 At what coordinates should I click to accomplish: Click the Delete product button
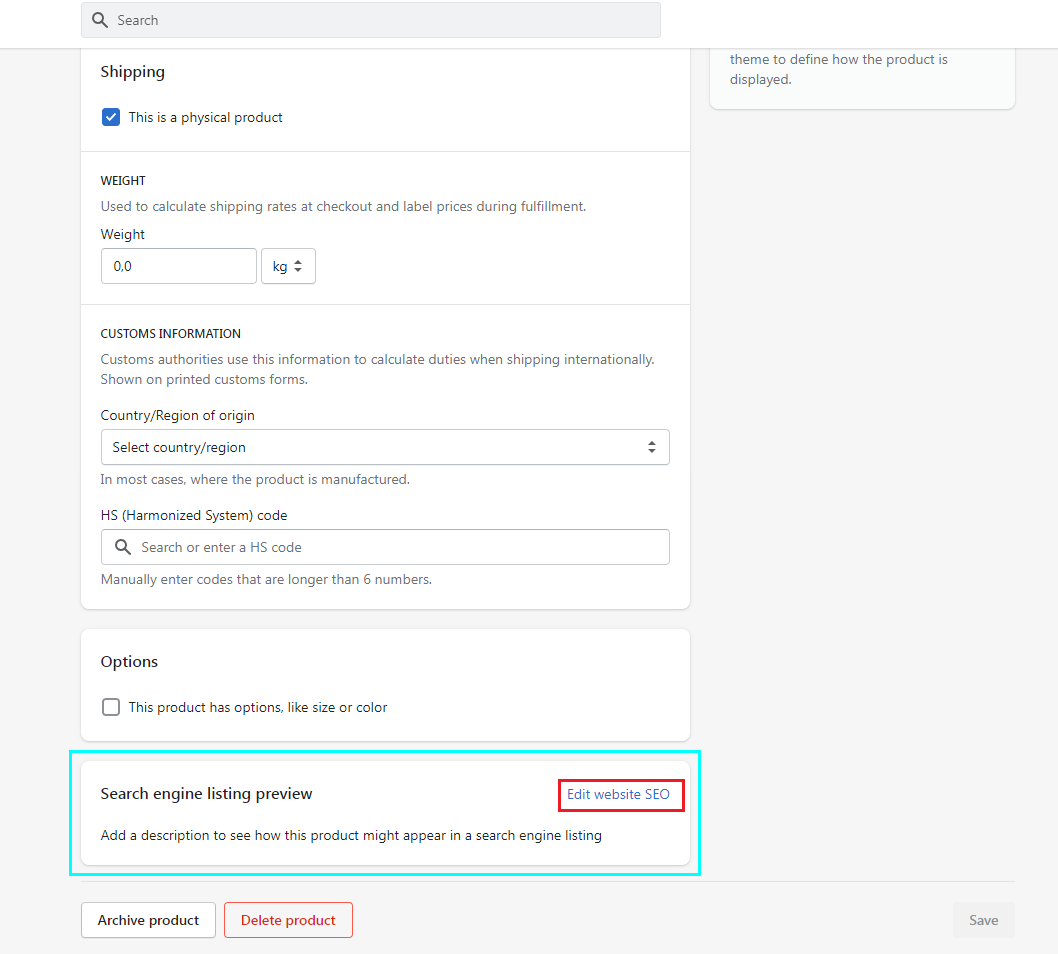(x=288, y=920)
